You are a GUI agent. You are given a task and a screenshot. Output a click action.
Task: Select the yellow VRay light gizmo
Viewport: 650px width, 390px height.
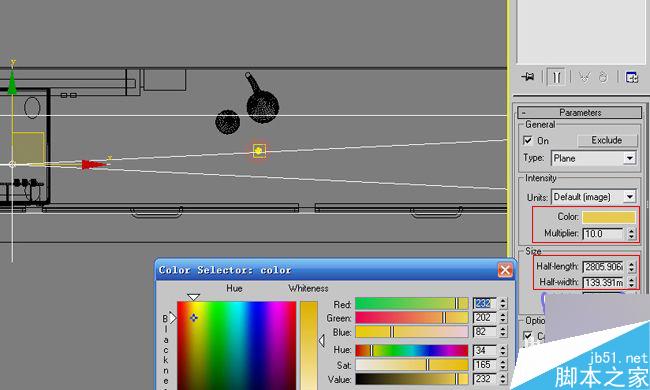pos(259,151)
